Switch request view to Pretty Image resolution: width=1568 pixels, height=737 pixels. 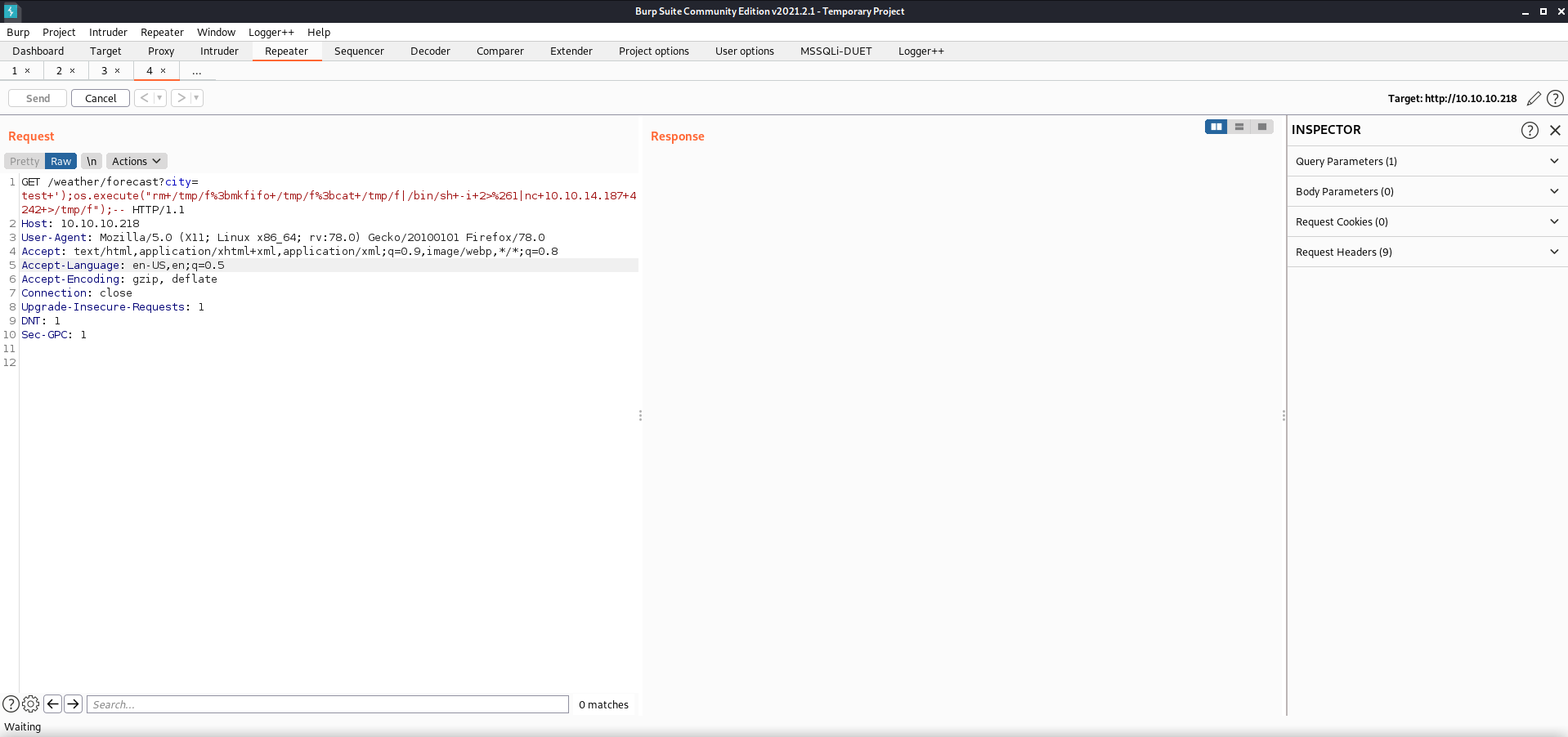25,162
